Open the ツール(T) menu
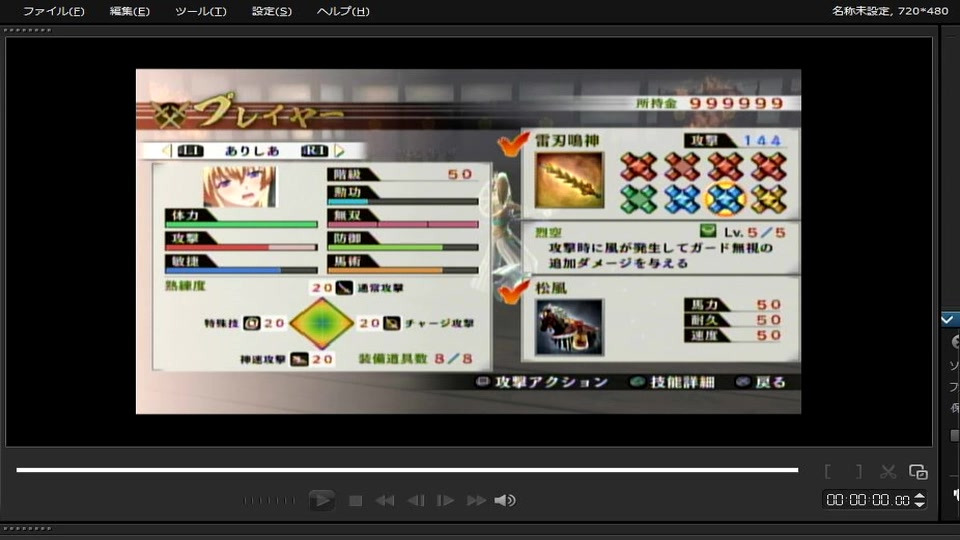Screen dimensions: 960x540 (200, 11)
